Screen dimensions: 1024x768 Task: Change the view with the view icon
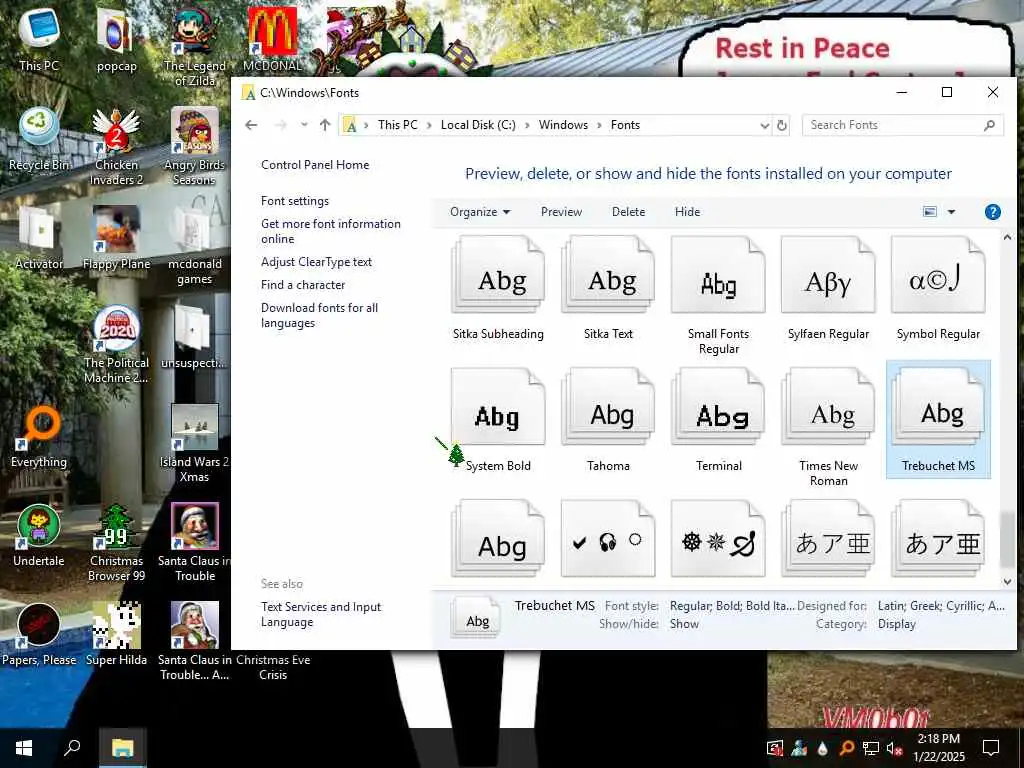(930, 212)
